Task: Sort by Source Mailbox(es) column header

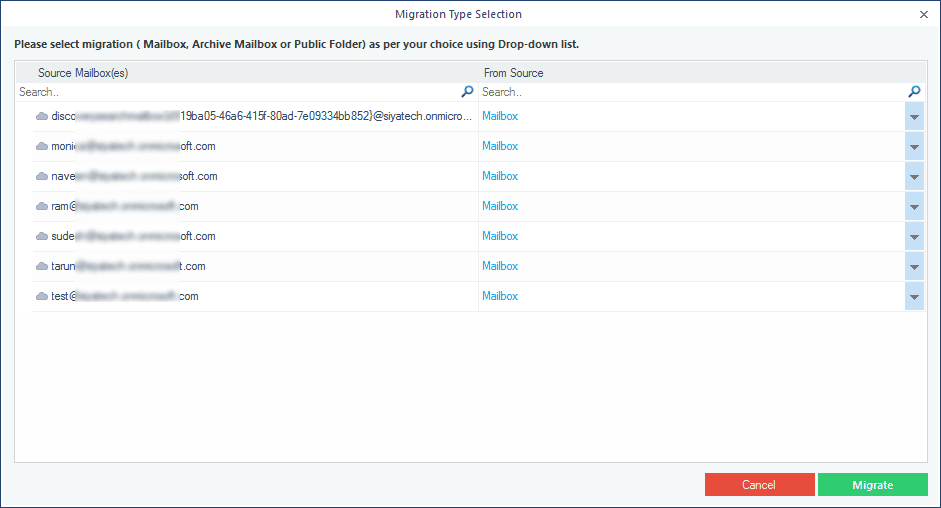Action: pos(83,73)
